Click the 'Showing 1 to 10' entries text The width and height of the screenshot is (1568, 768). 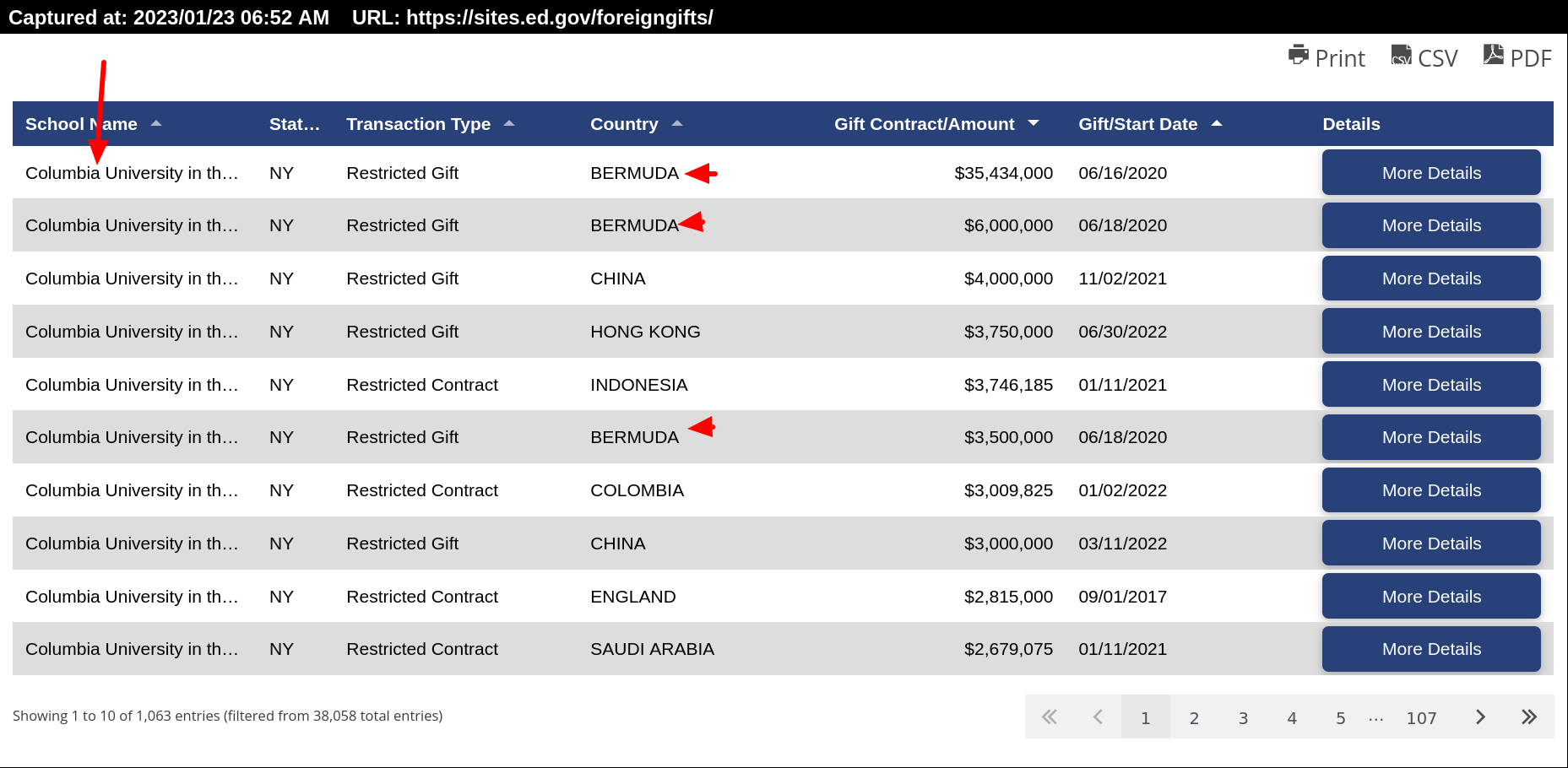click(227, 716)
